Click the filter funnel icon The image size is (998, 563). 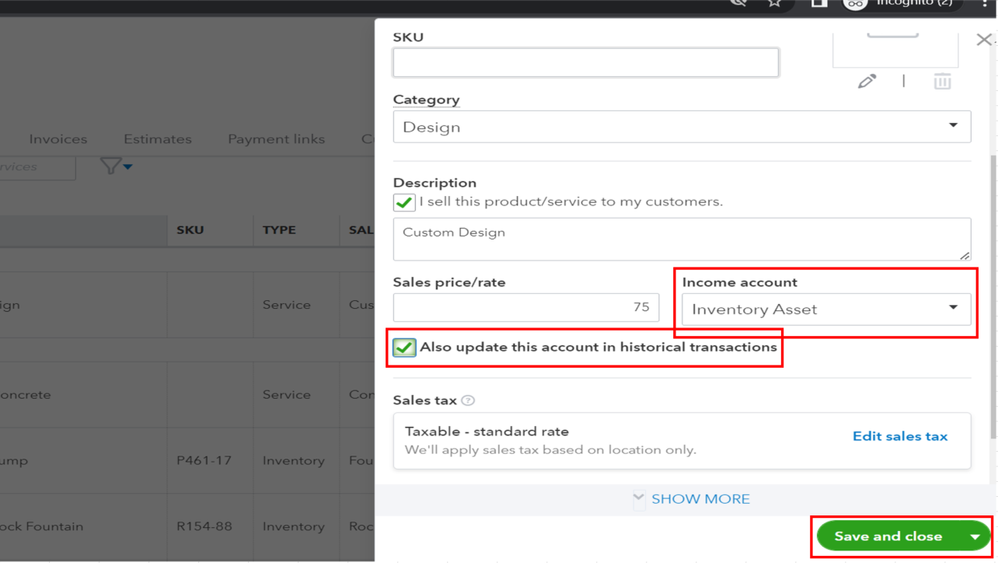click(111, 166)
